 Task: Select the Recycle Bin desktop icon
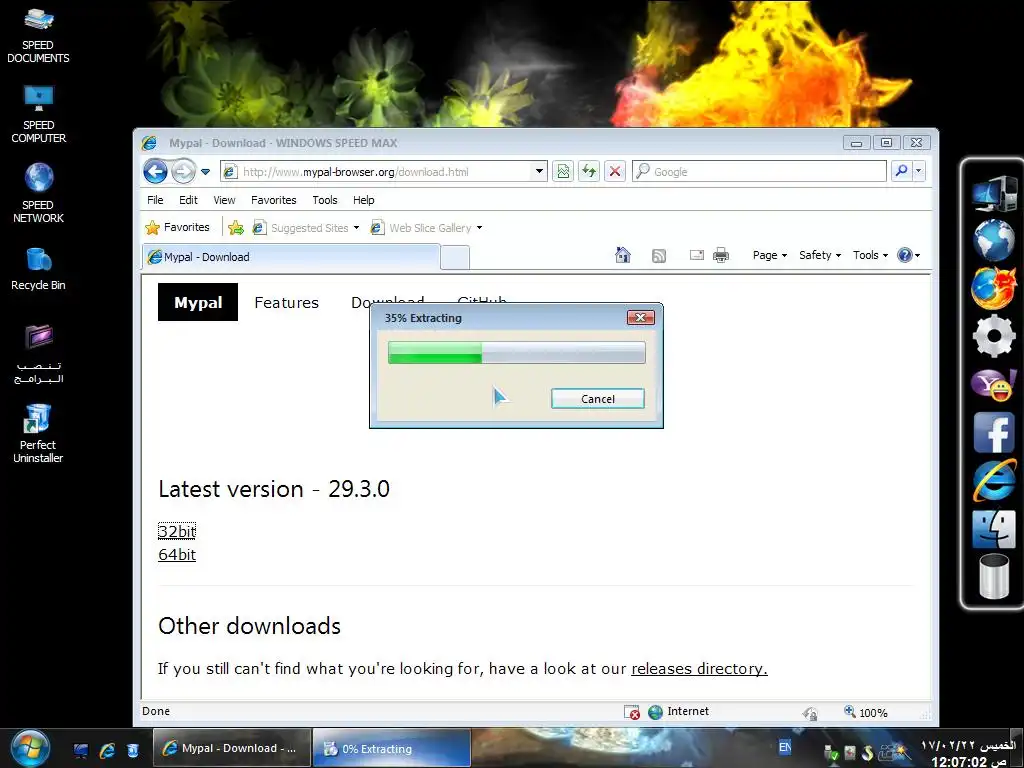point(38,269)
